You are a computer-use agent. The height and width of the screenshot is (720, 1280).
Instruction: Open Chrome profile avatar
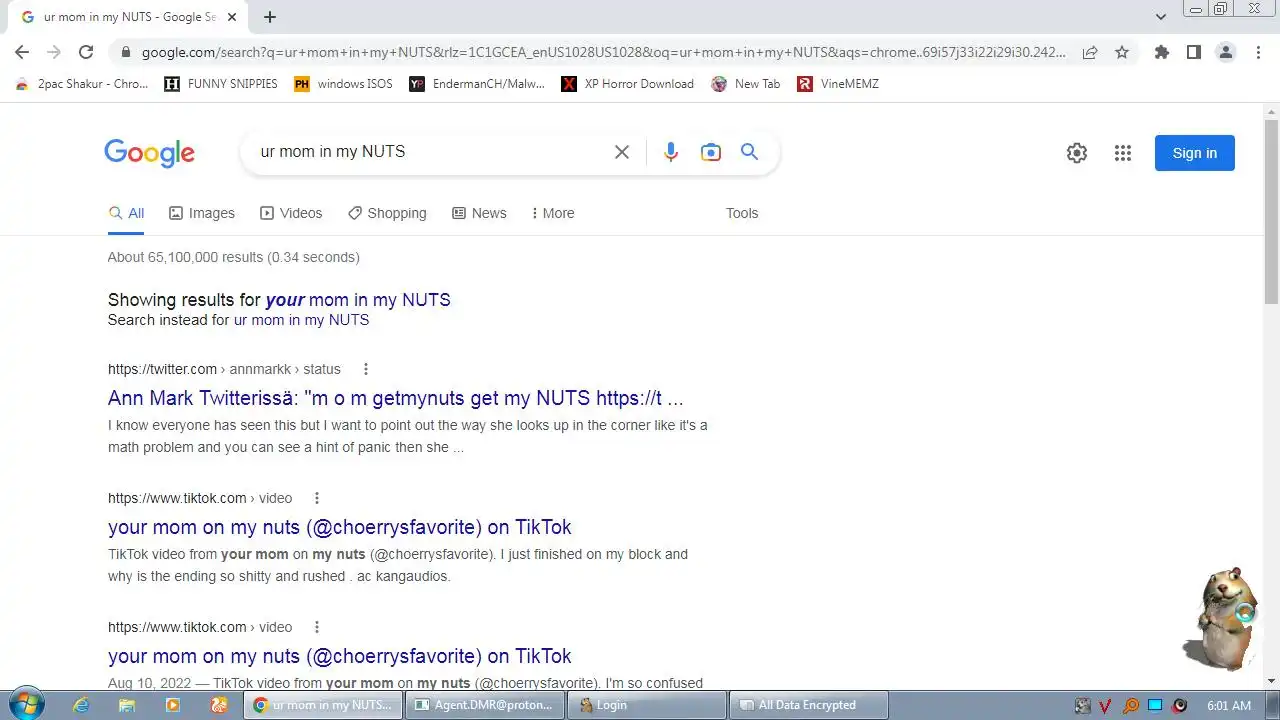click(x=1226, y=52)
